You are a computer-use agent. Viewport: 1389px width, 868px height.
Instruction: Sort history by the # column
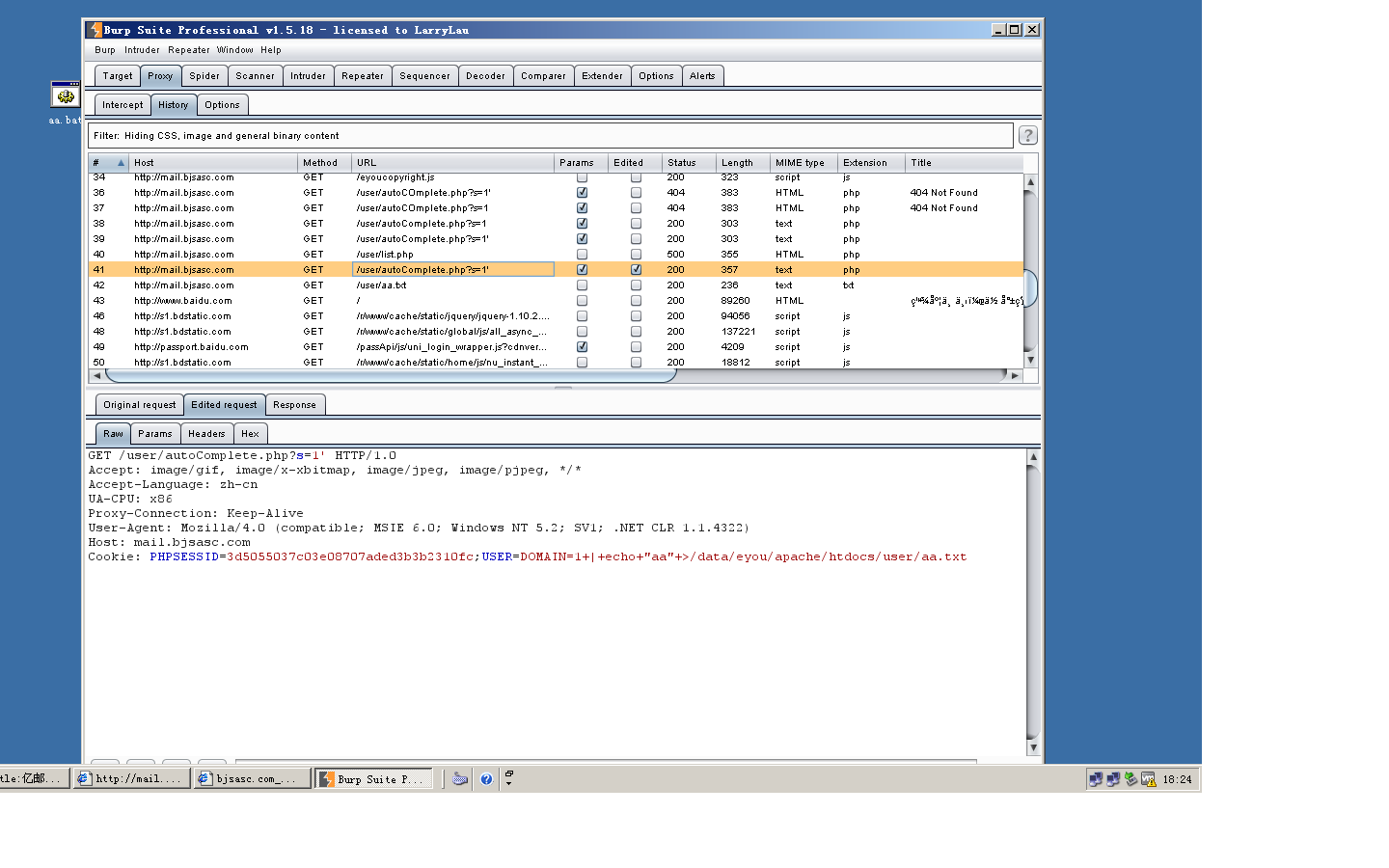(109, 162)
